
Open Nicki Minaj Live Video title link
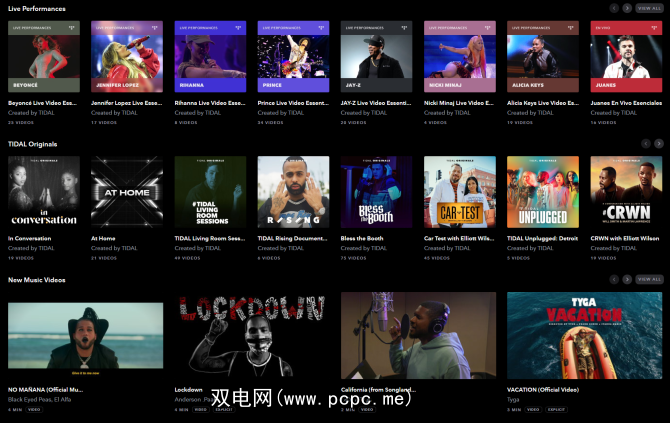point(458,103)
